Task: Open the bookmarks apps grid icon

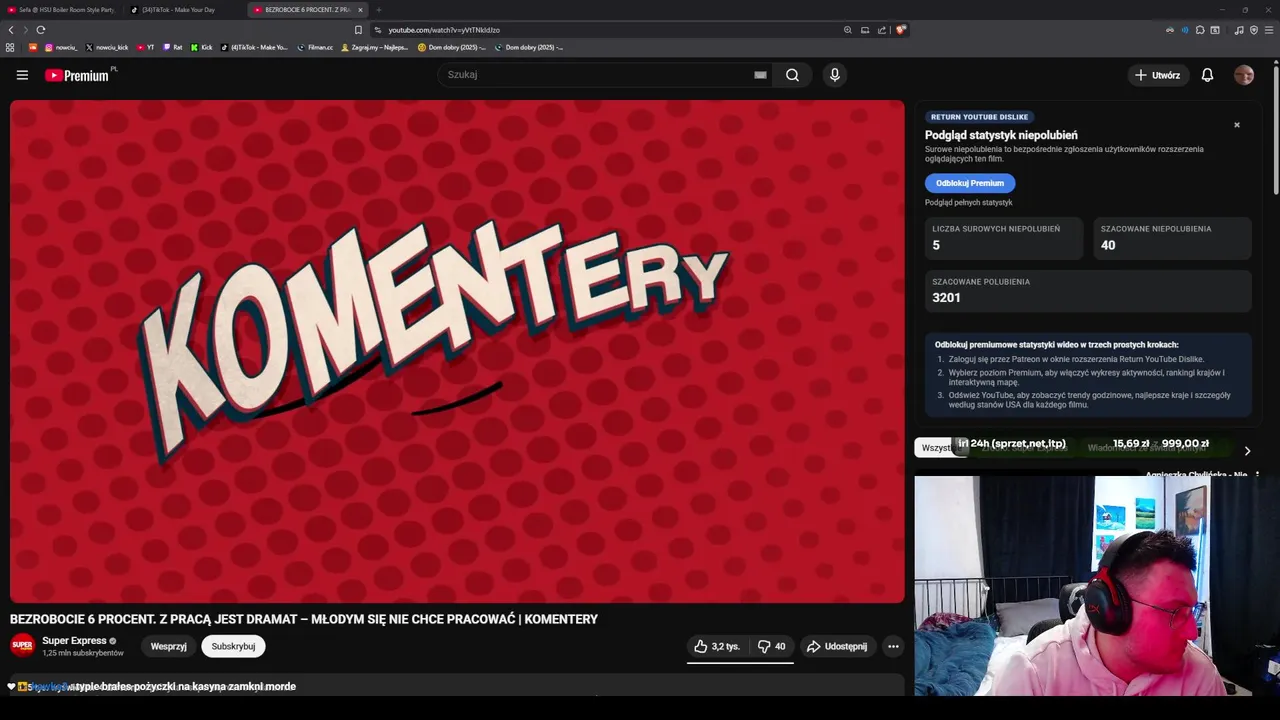Action: point(10,47)
